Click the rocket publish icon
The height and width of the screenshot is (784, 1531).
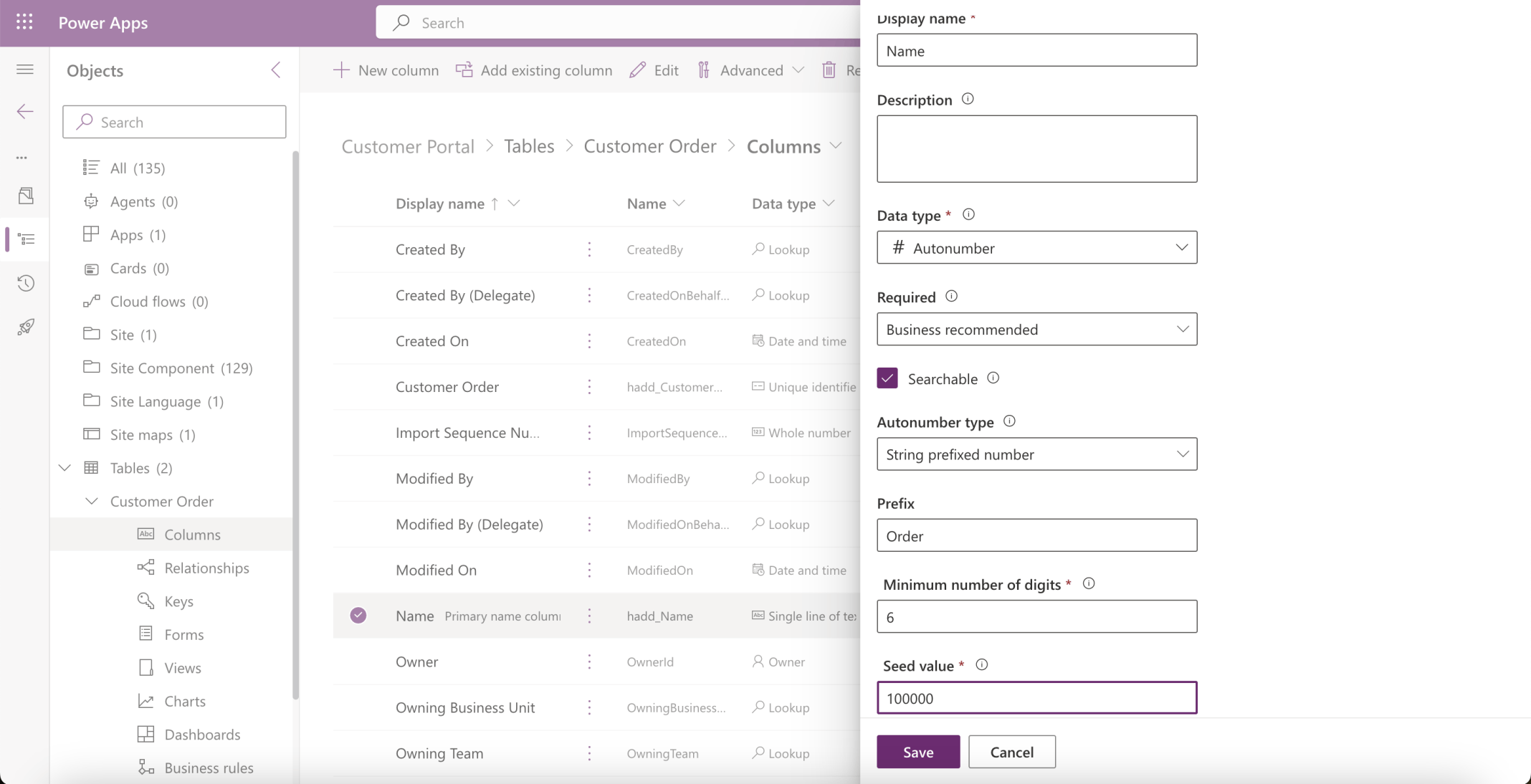tap(26, 327)
